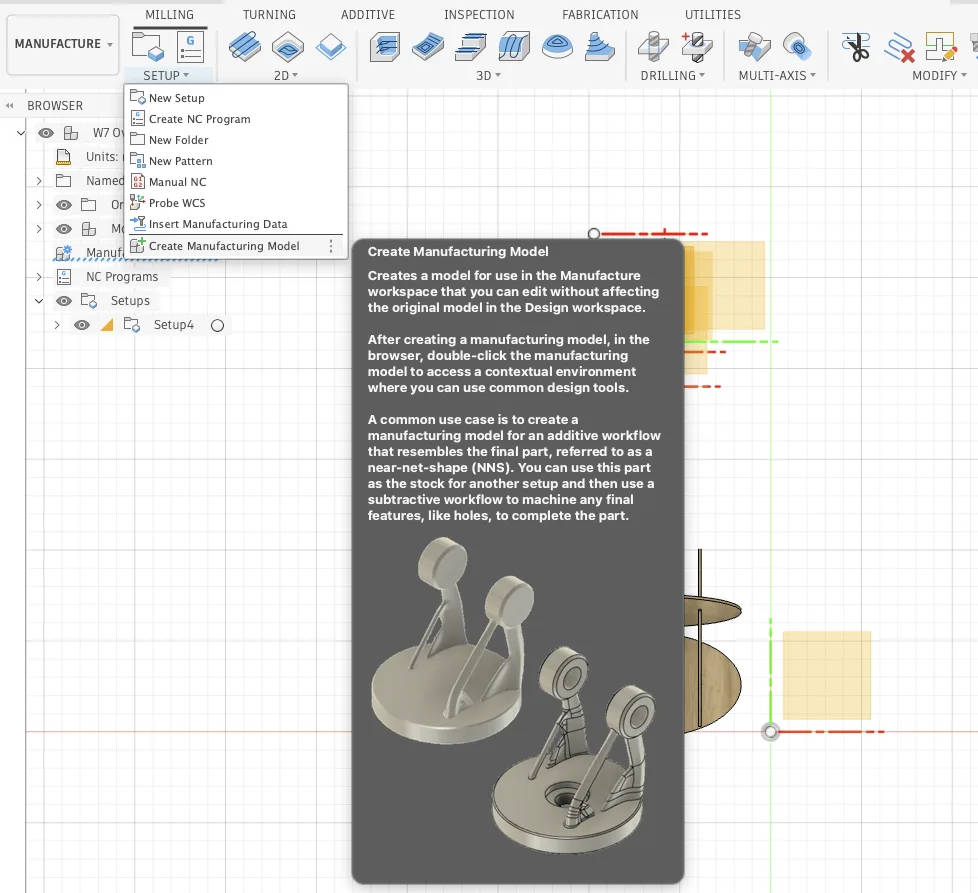The image size is (978, 893).
Task: Click the Drill tool icon
Action: tap(652, 46)
